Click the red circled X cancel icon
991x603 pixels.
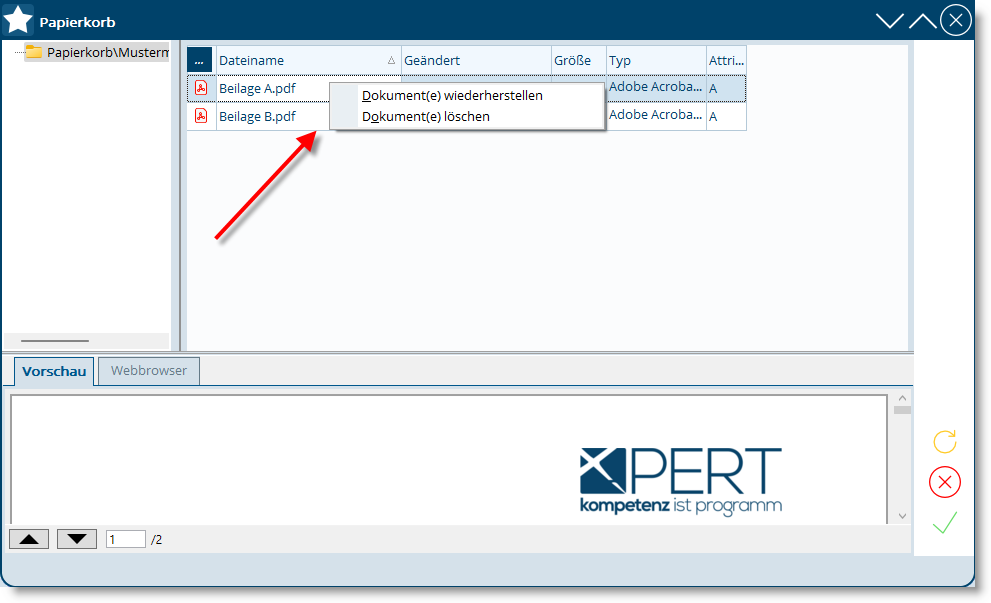tap(944, 482)
